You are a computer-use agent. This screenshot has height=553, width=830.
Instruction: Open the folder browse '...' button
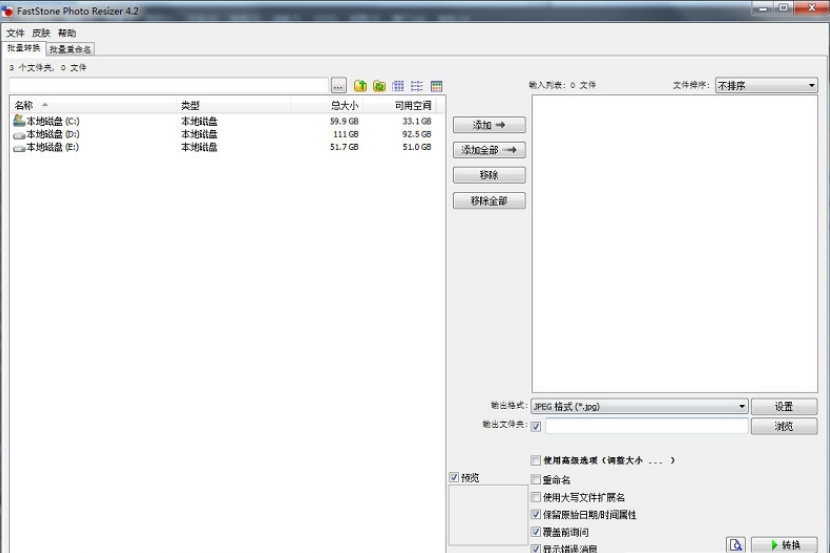339,85
